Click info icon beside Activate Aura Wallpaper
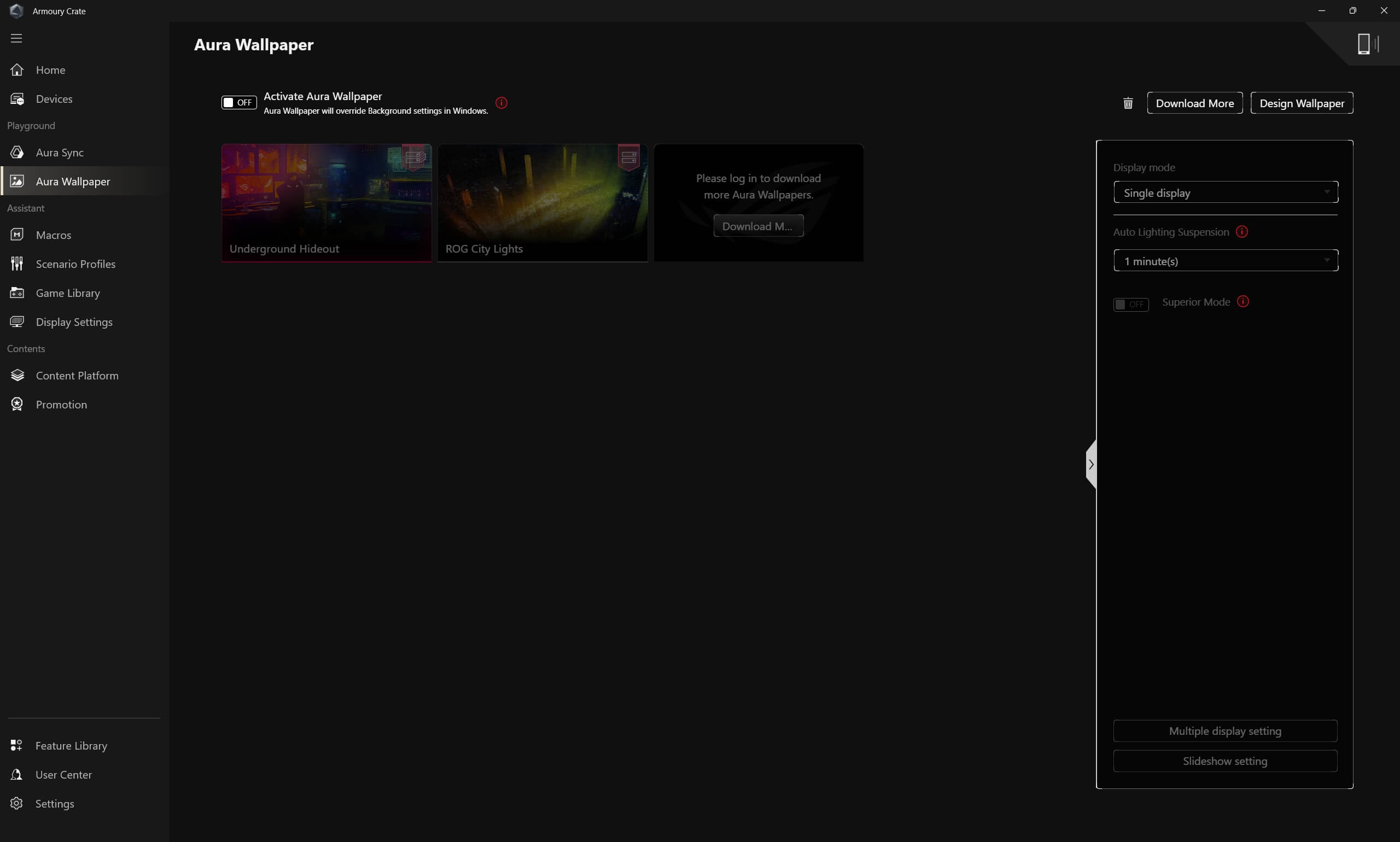Screen dimensions: 1400x842 [501, 103]
